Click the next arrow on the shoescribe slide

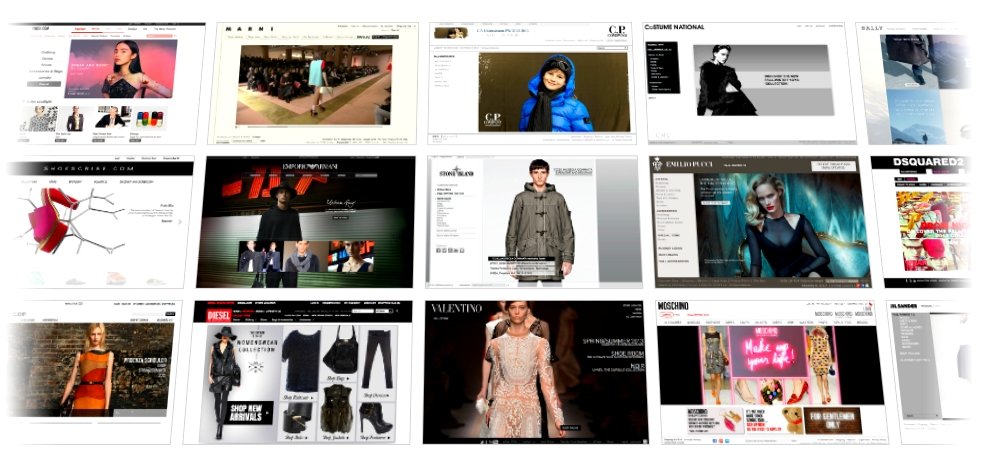180,221
